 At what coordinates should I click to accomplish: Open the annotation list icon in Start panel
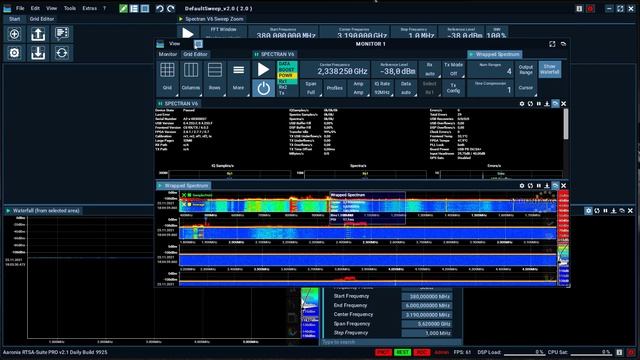[62, 34]
